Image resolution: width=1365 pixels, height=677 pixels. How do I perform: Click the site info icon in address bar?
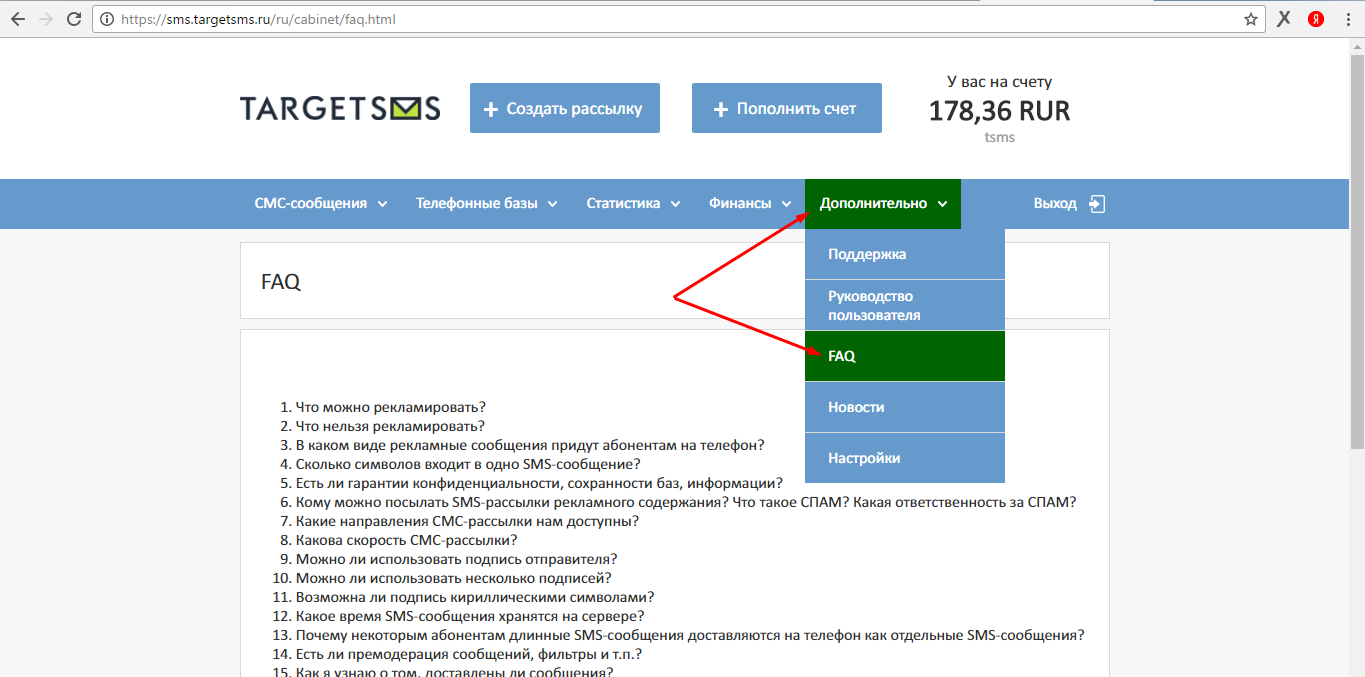coord(107,19)
